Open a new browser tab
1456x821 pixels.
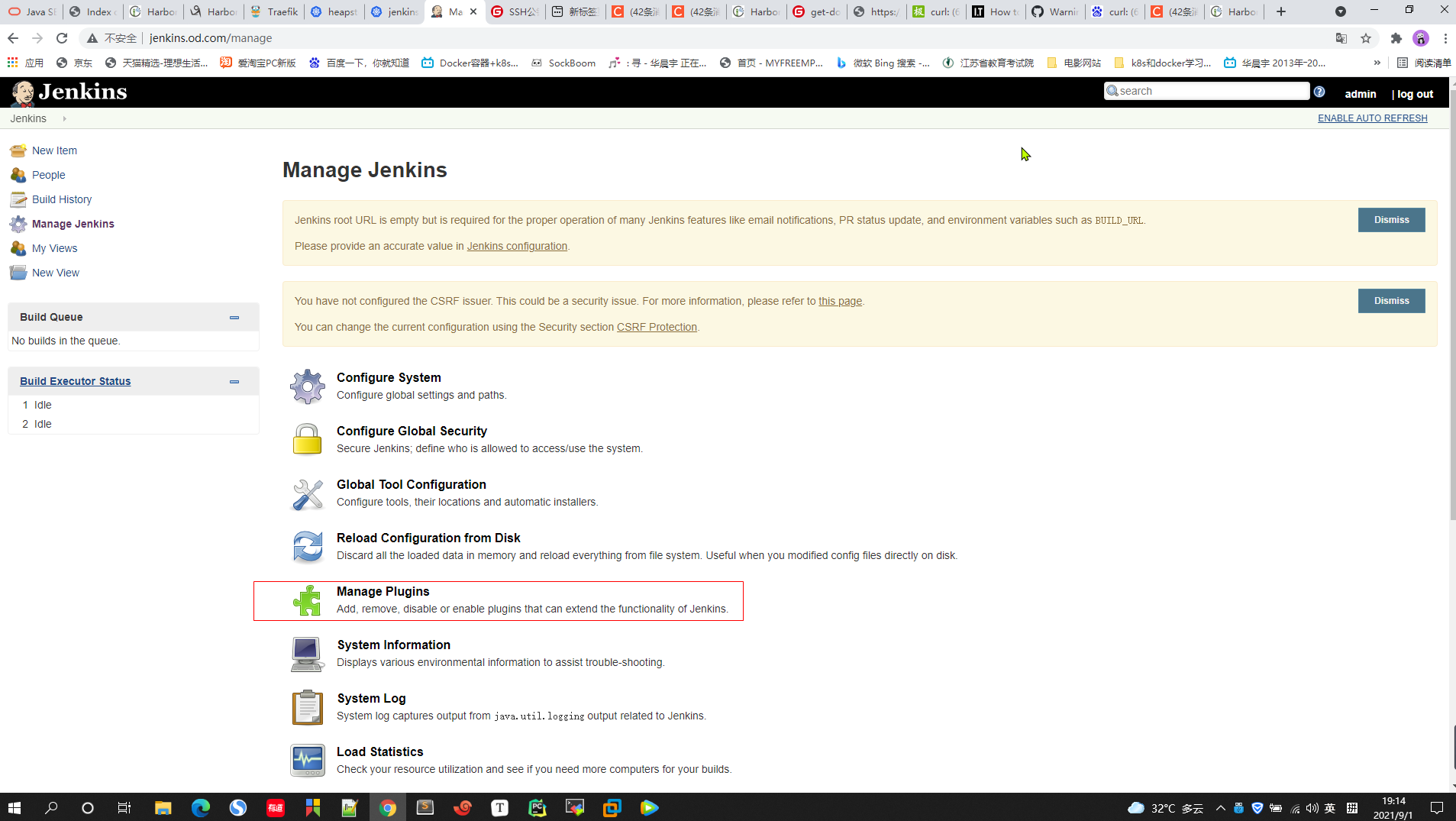1281,11
